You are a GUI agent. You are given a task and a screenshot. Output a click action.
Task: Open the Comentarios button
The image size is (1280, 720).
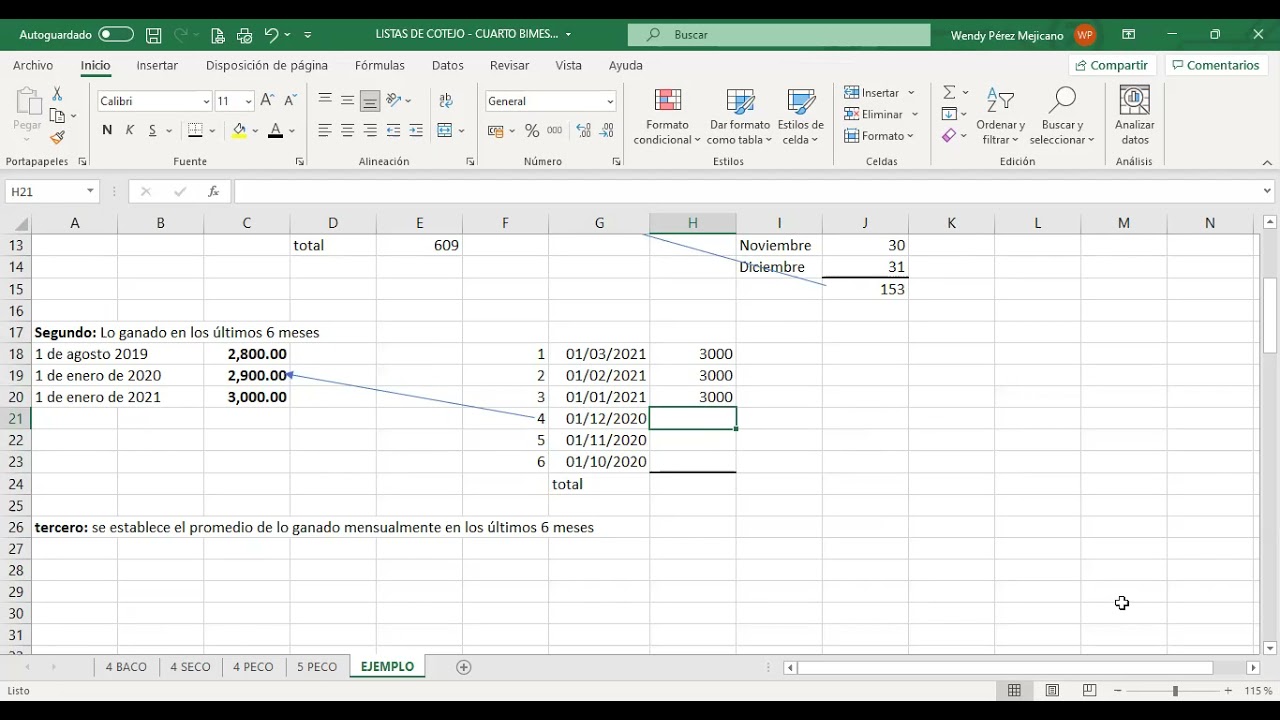[1215, 65]
